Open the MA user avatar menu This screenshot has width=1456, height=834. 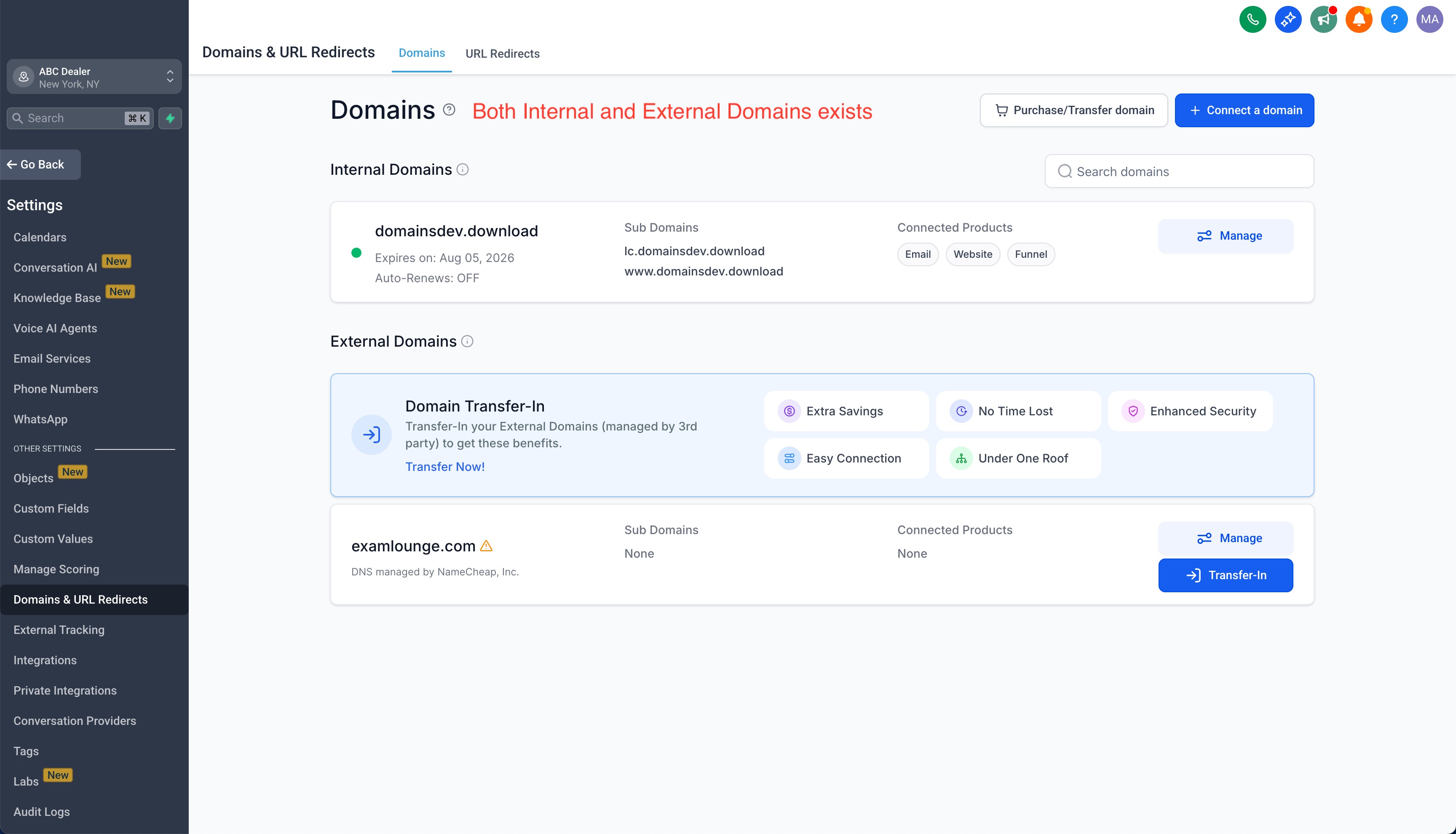click(1429, 19)
